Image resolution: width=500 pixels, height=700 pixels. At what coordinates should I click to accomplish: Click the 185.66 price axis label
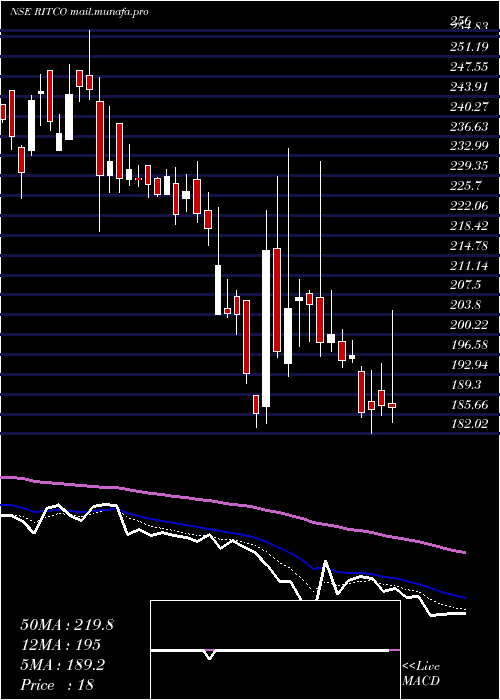[469, 405]
